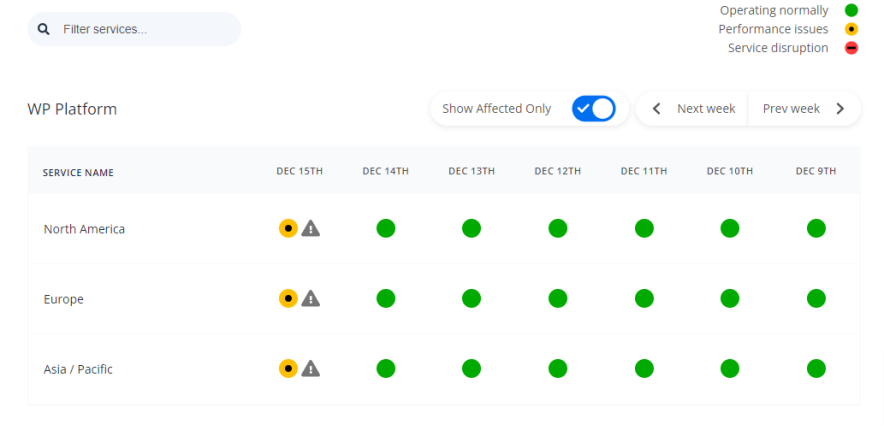This screenshot has width=884, height=442.
Task: Click North America green status for Dec 14th
Action: (x=386, y=228)
